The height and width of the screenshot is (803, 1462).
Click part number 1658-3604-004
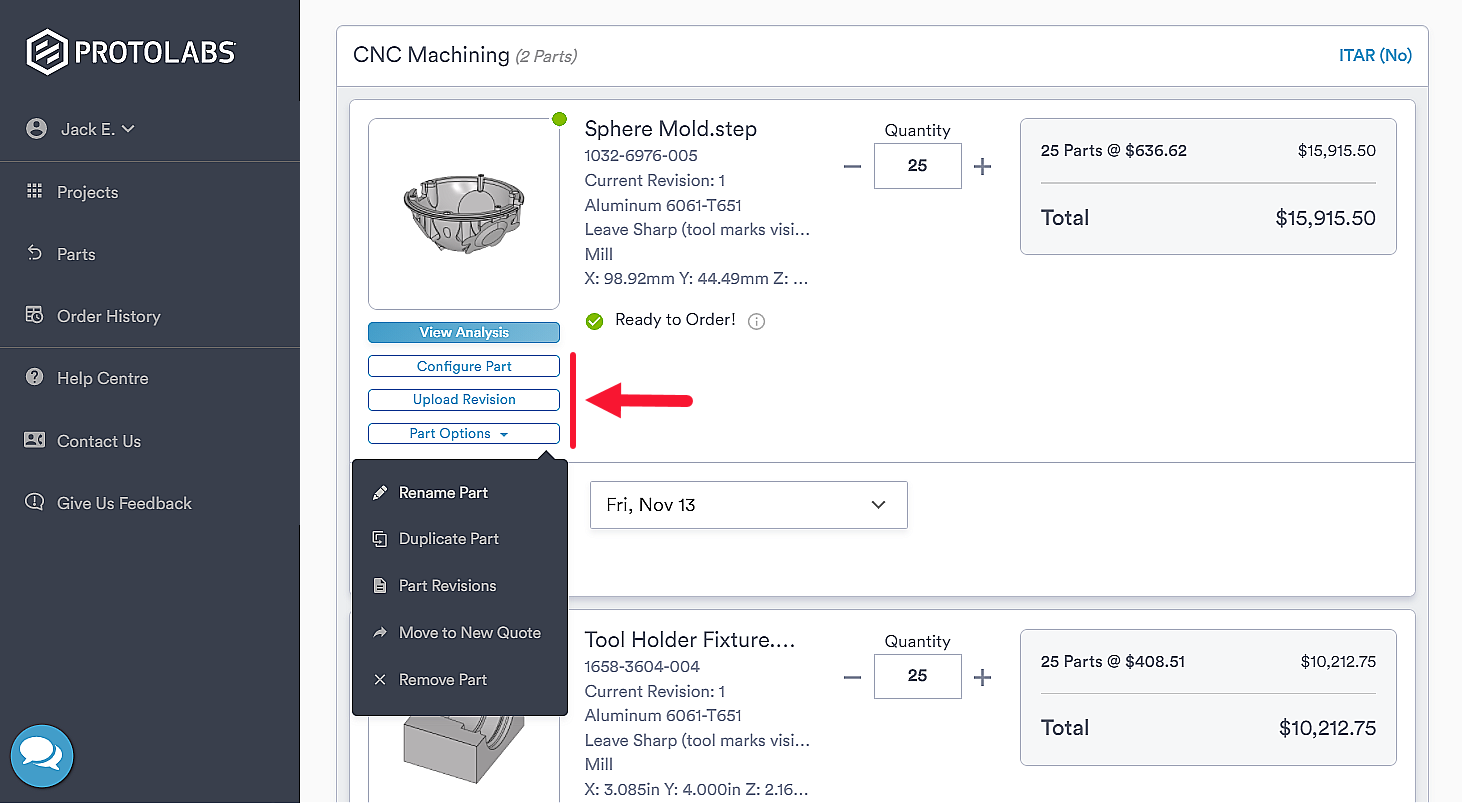click(642, 667)
